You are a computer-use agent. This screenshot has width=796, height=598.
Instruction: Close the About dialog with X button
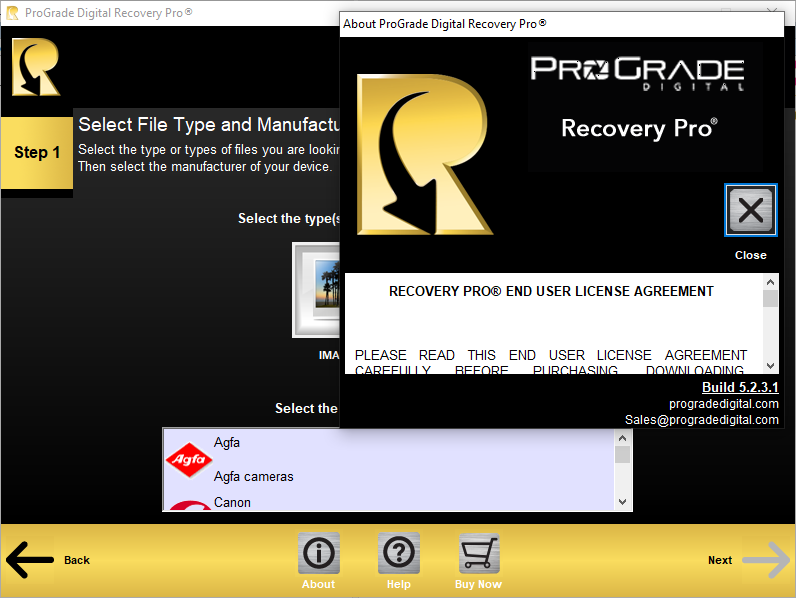(750, 210)
